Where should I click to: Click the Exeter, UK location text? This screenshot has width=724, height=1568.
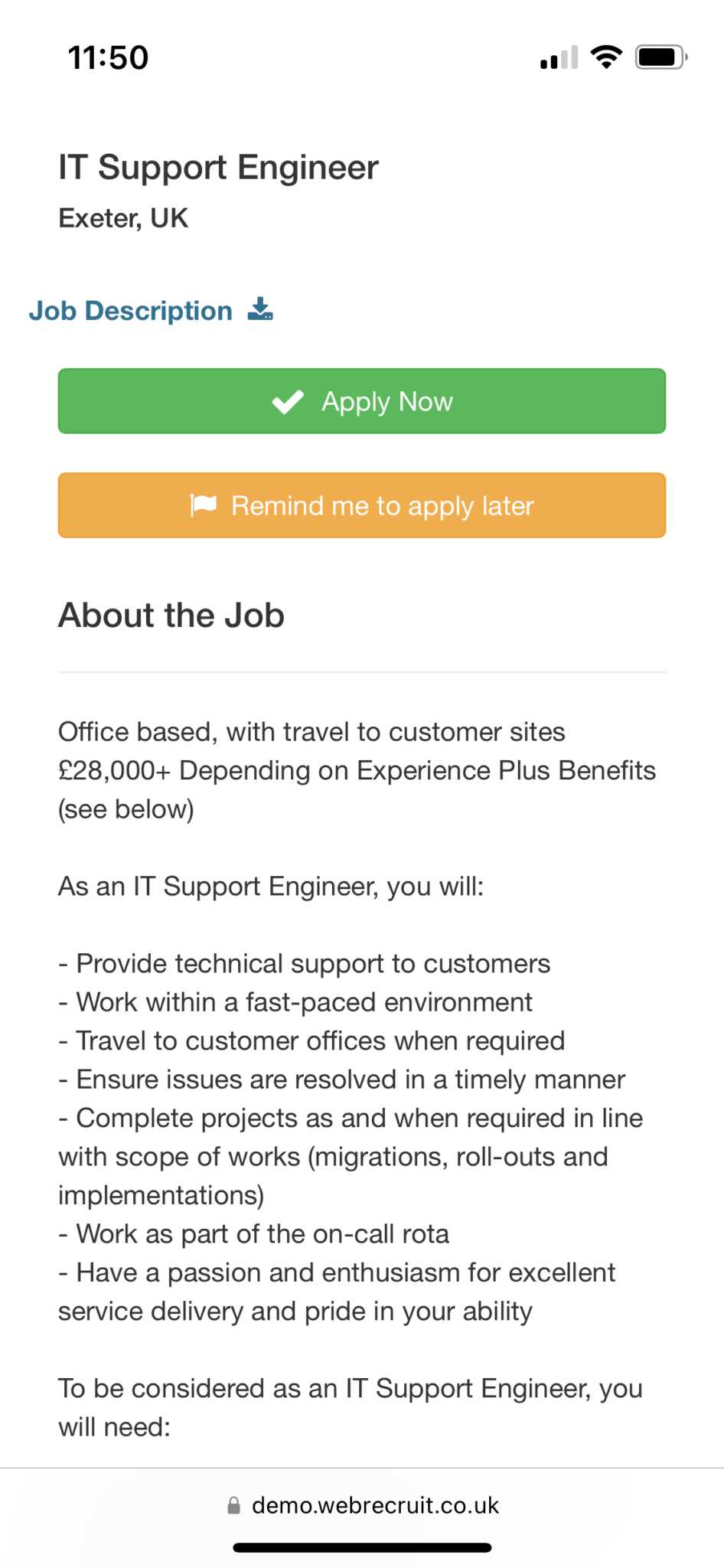[123, 218]
